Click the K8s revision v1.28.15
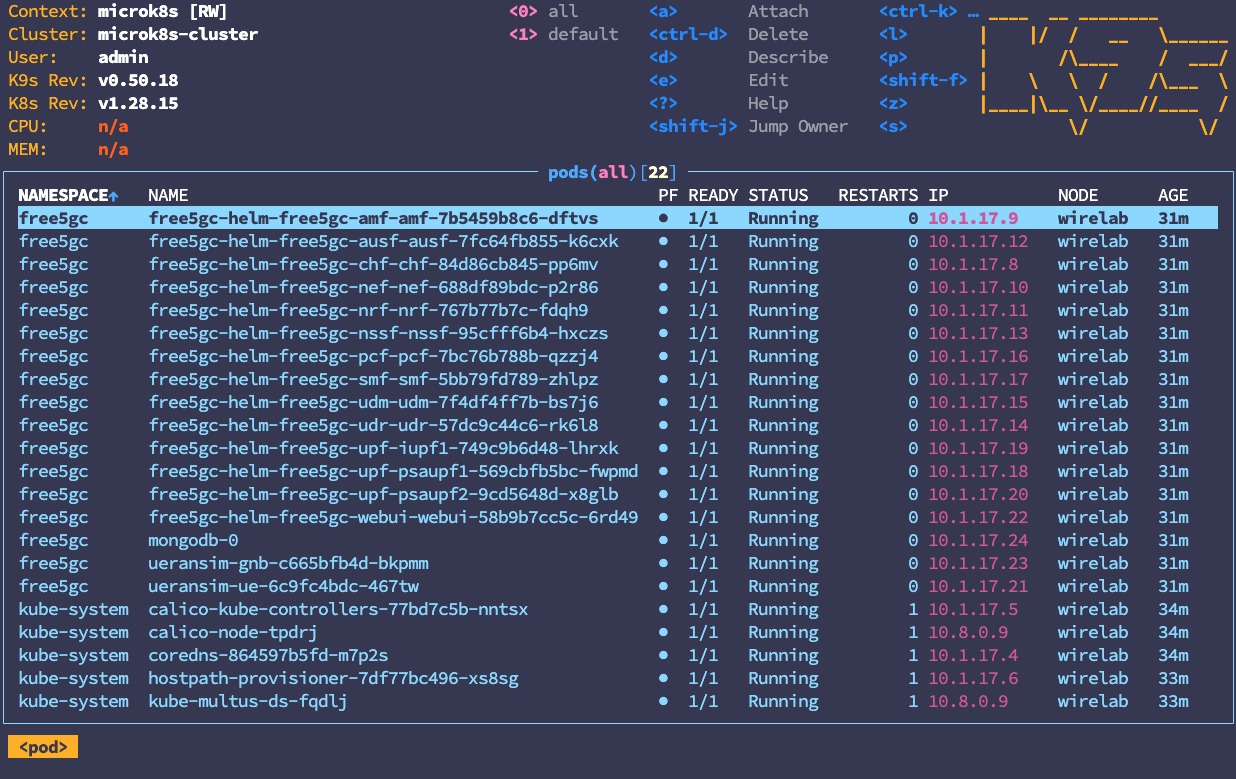1236x779 pixels. click(x=138, y=103)
